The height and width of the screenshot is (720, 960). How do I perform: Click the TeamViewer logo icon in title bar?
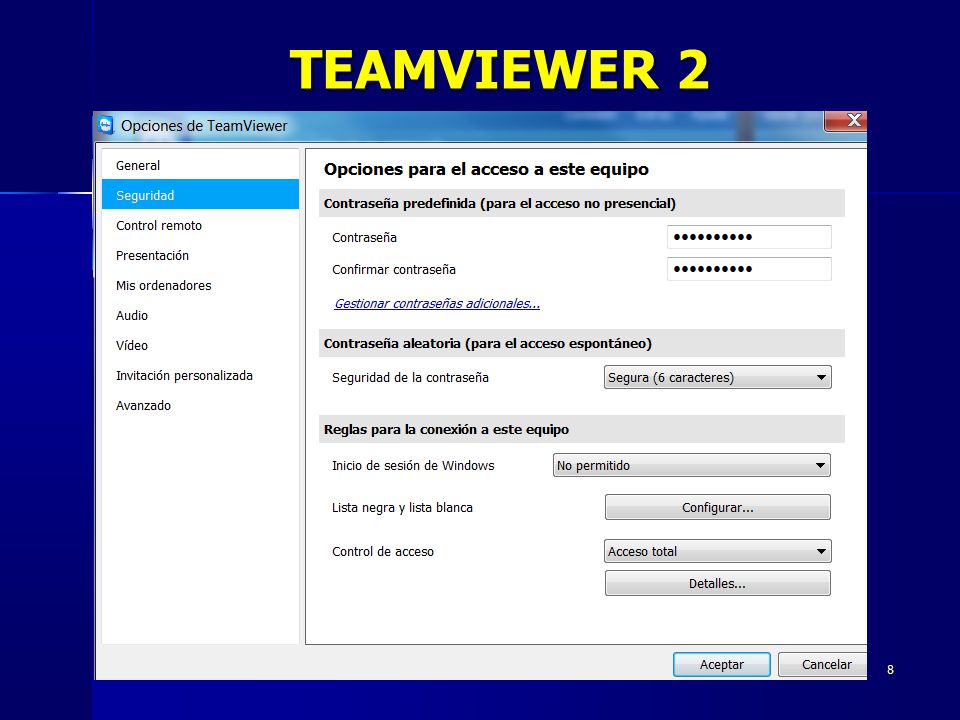pos(106,126)
